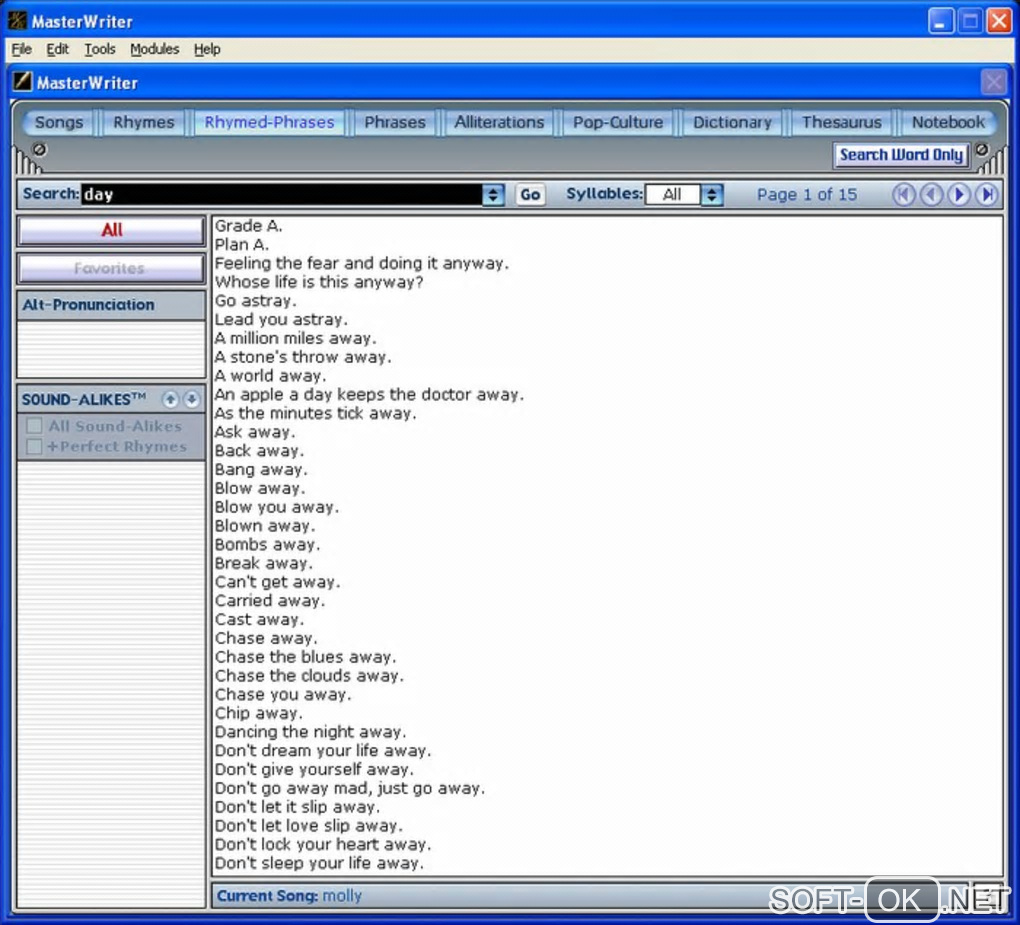Open the File menu
Image resolution: width=1020 pixels, height=925 pixels.
[x=21, y=49]
